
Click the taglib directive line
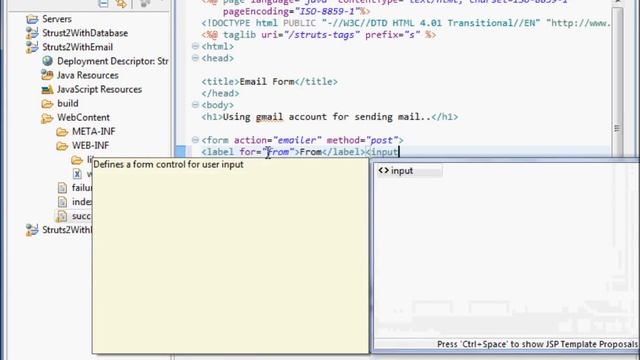pos(318,35)
